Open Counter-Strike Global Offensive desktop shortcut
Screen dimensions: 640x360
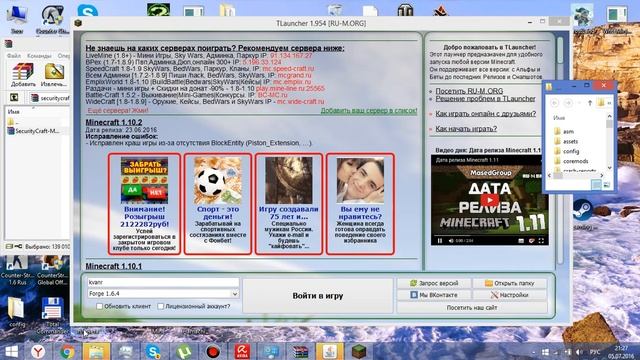click(x=52, y=270)
